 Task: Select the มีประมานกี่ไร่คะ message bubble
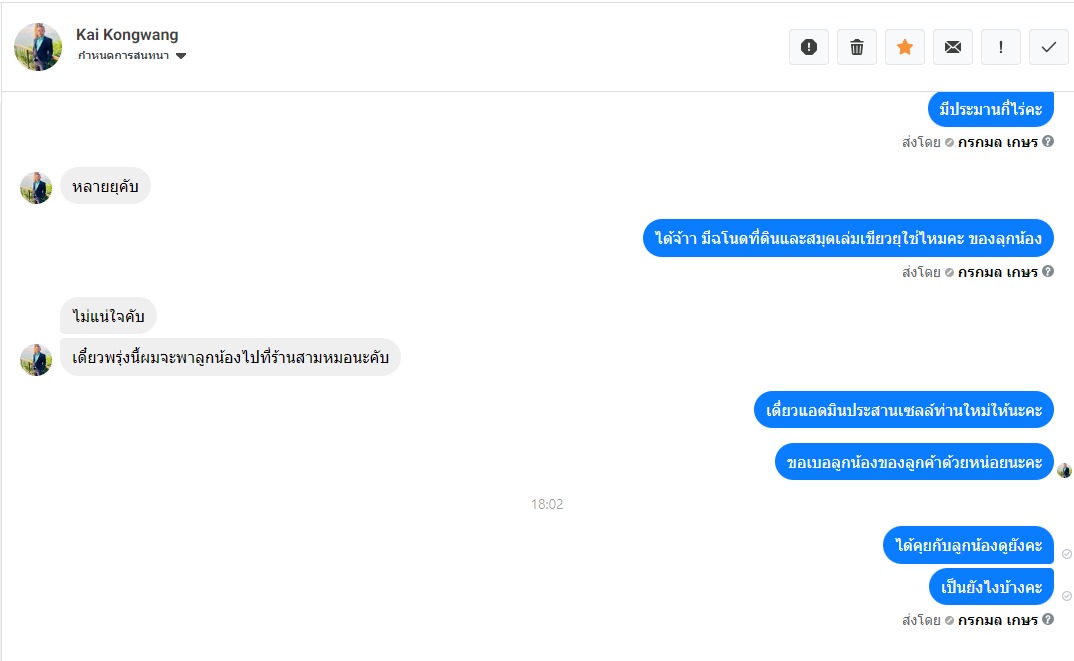[x=990, y=109]
